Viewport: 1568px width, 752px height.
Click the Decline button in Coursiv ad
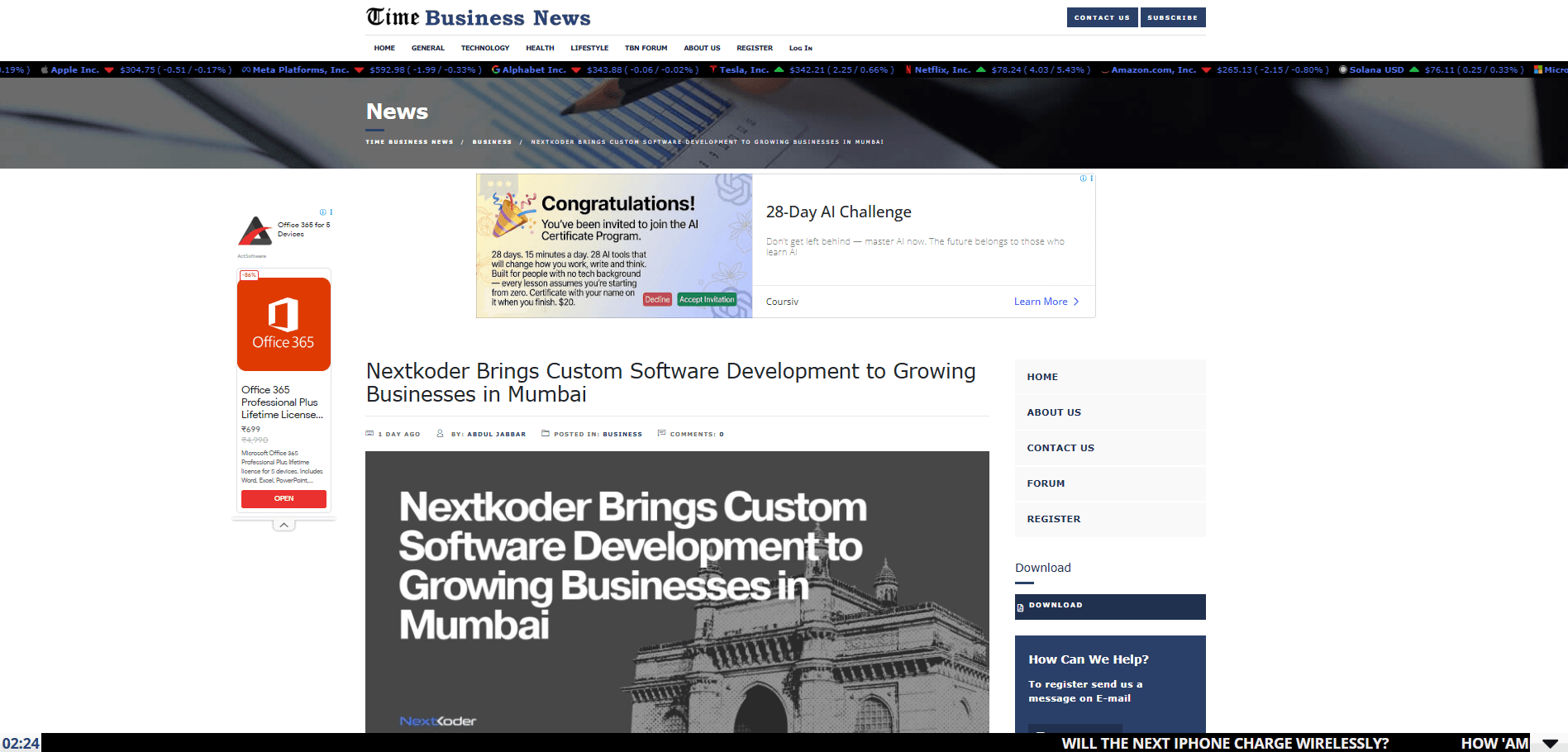point(657,300)
